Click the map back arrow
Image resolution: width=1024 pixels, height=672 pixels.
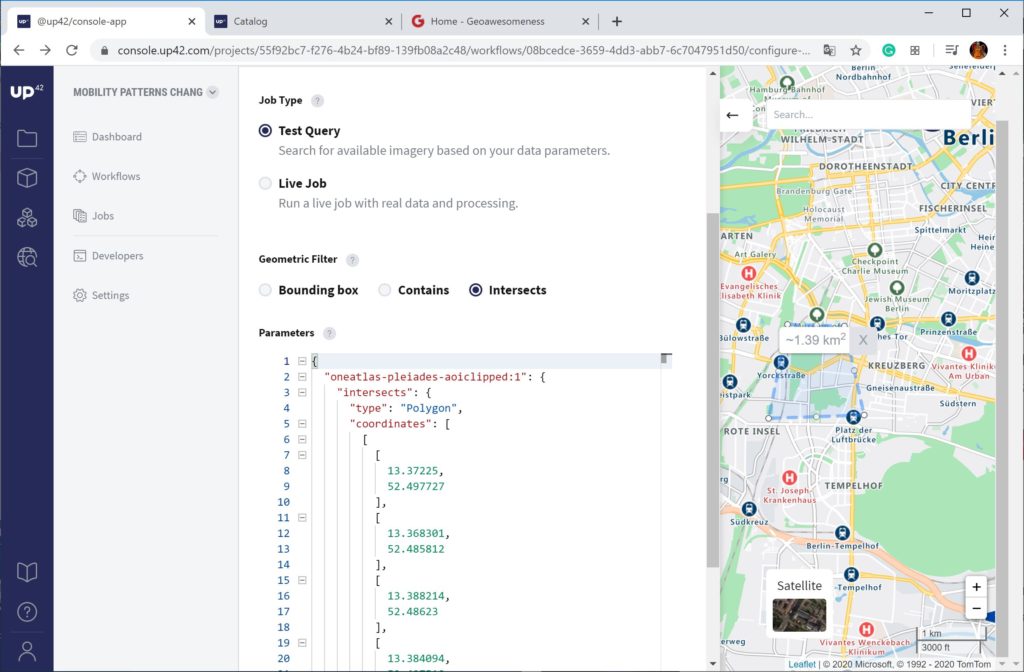tap(732, 115)
